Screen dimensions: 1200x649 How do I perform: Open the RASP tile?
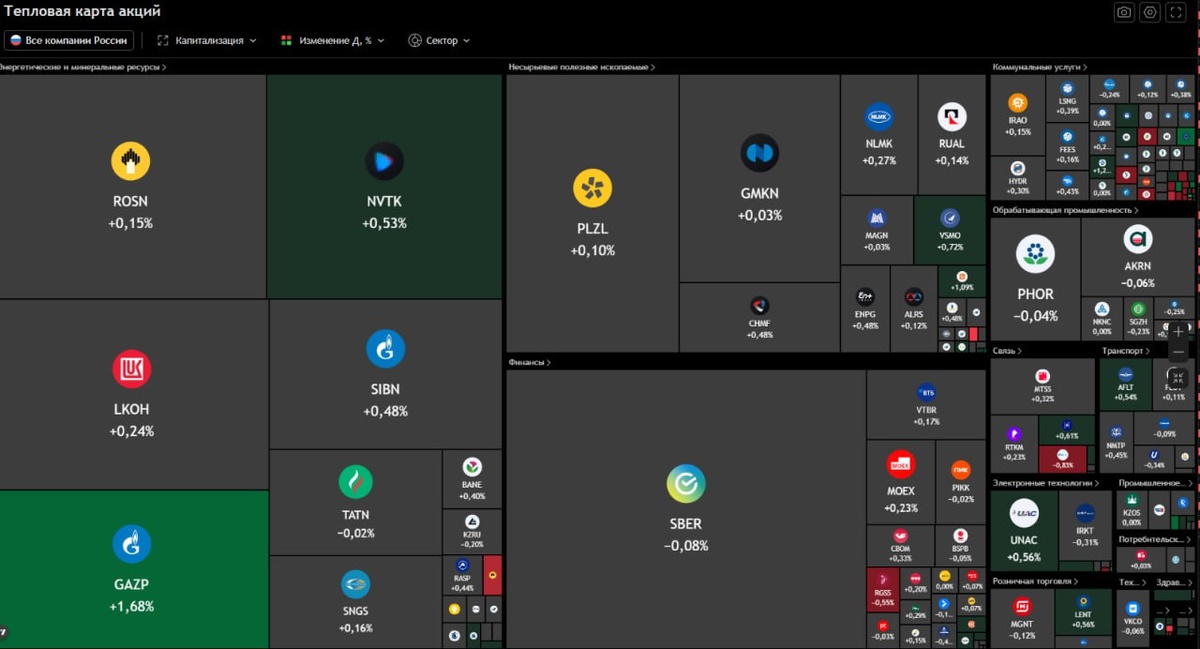tap(462, 575)
